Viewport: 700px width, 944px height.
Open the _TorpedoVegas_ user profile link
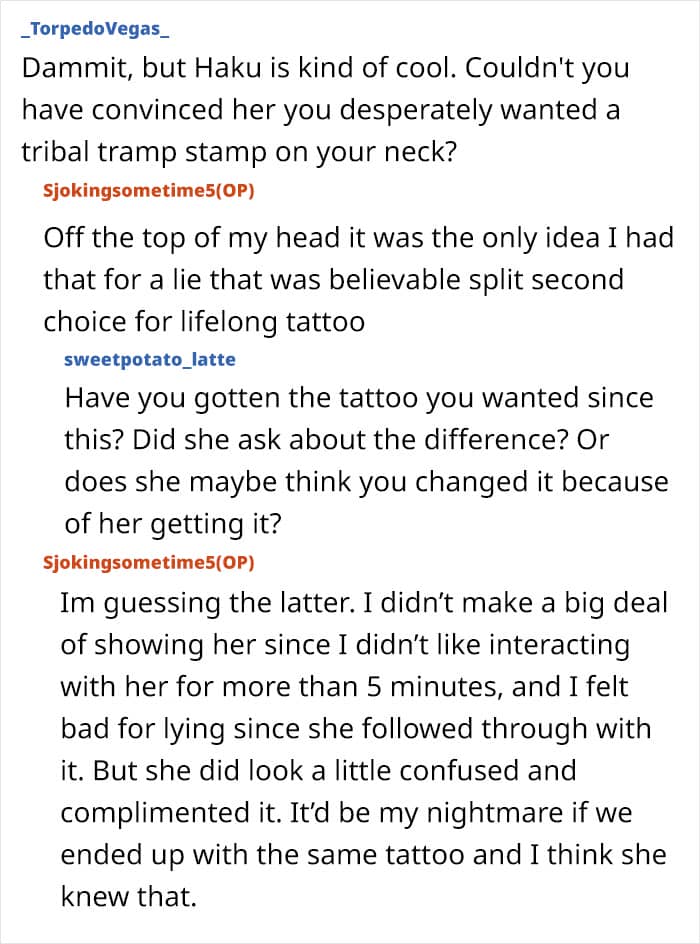(x=94, y=28)
